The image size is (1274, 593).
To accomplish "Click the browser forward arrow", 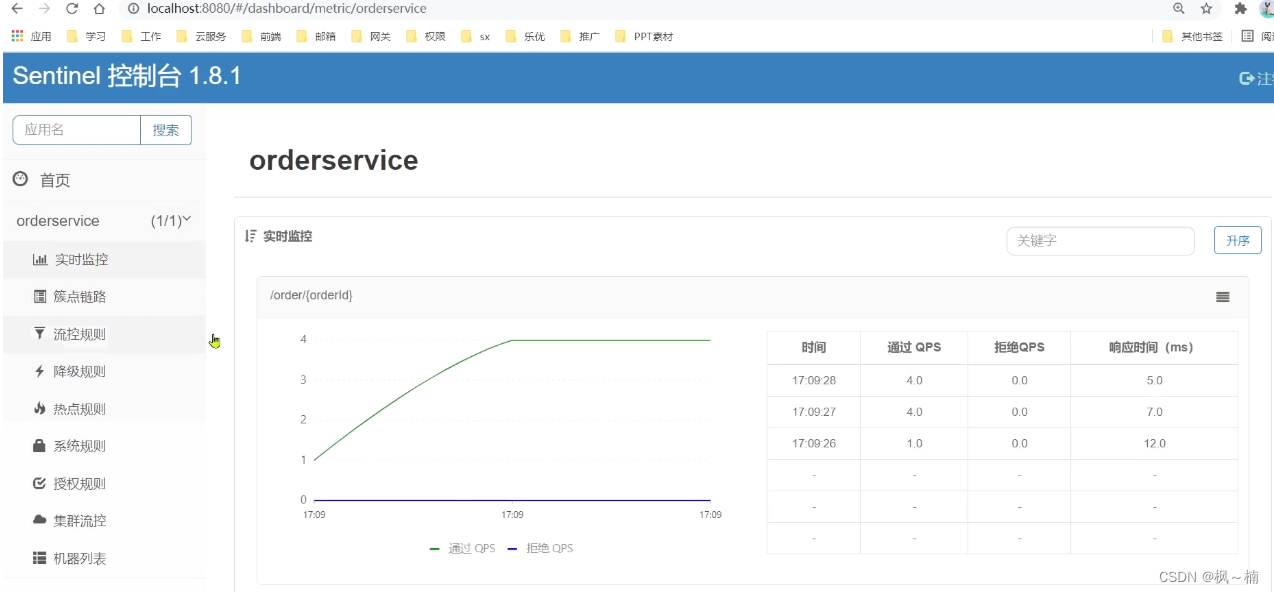I will (44, 8).
